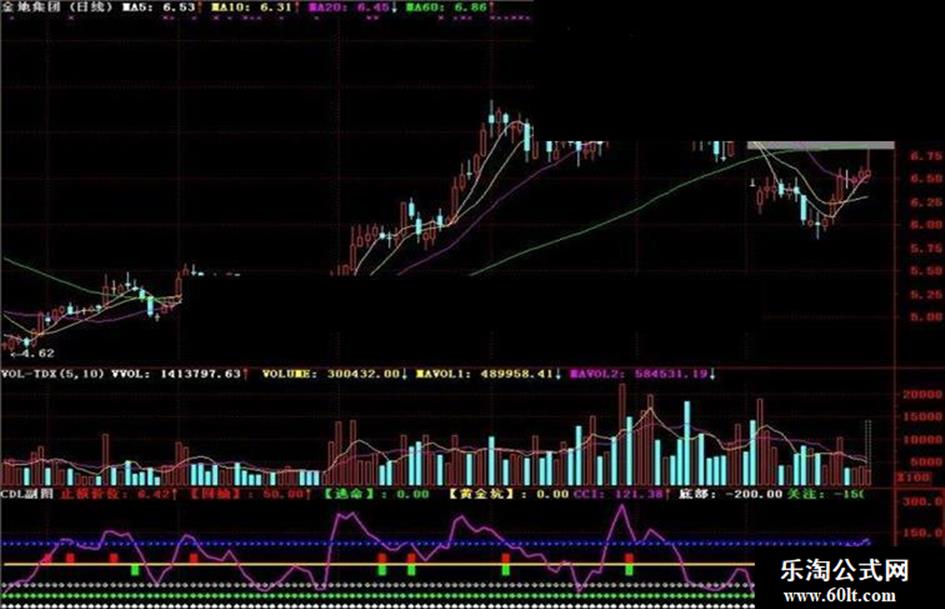This screenshot has width=945, height=609.
Task: Click the 4.62 lowest price marker
Action: click(x=33, y=353)
